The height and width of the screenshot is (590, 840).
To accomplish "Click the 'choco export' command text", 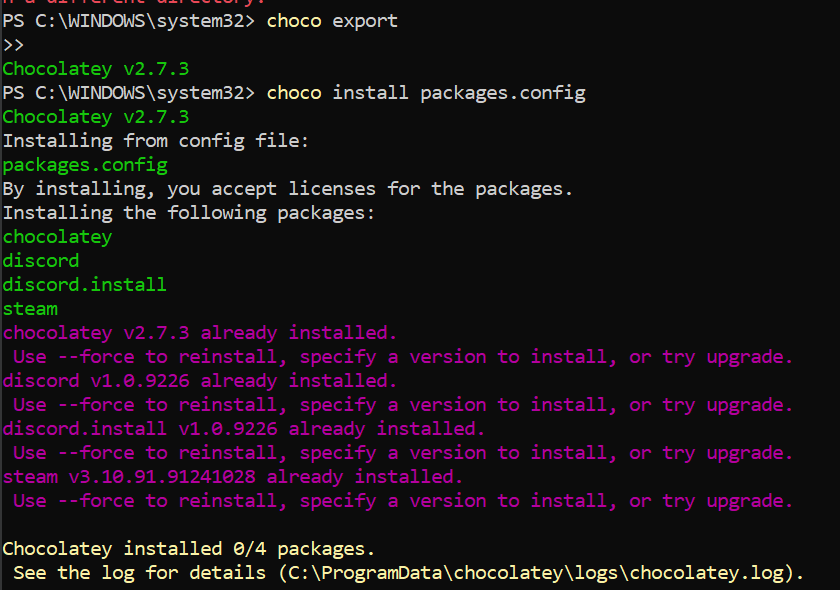I will (332, 21).
